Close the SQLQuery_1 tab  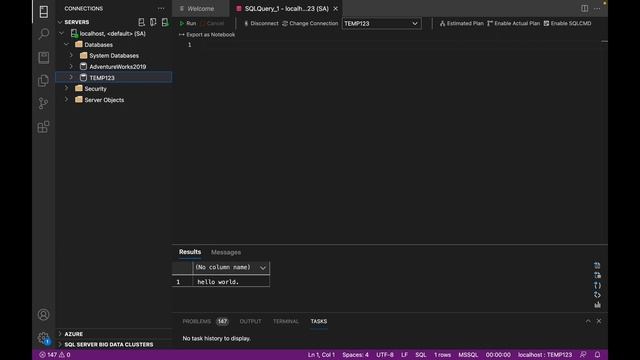point(336,8)
